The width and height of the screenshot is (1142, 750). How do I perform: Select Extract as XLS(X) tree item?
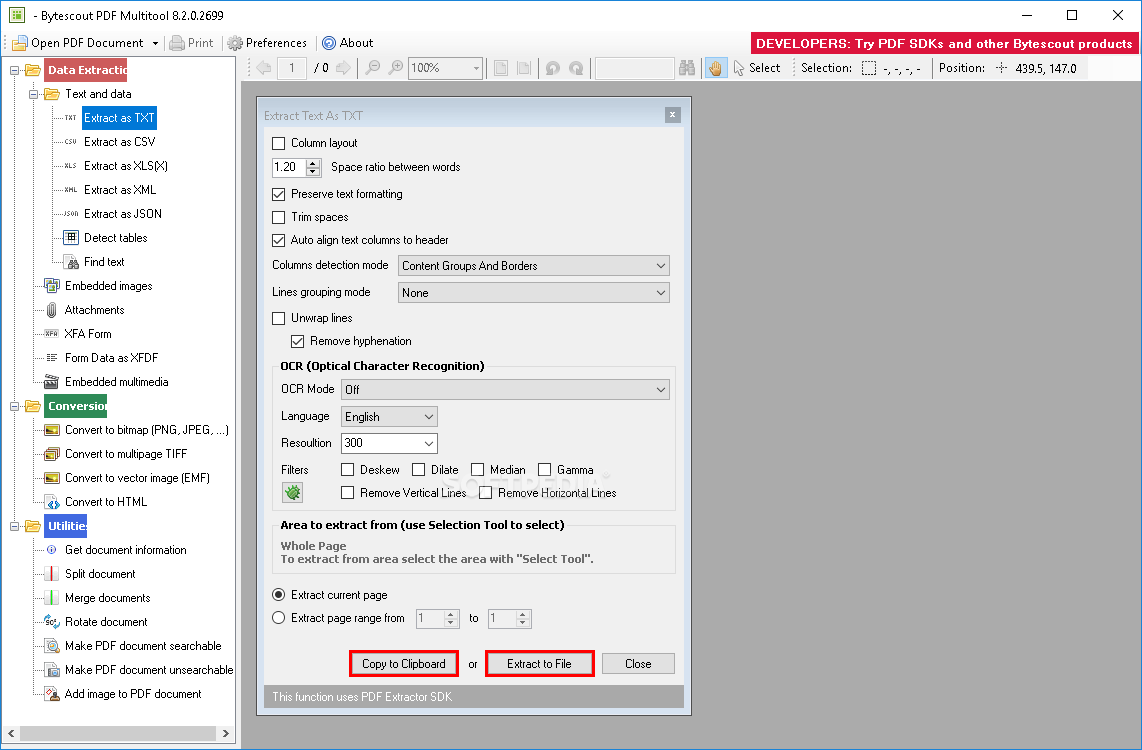pyautogui.click(x=125, y=166)
